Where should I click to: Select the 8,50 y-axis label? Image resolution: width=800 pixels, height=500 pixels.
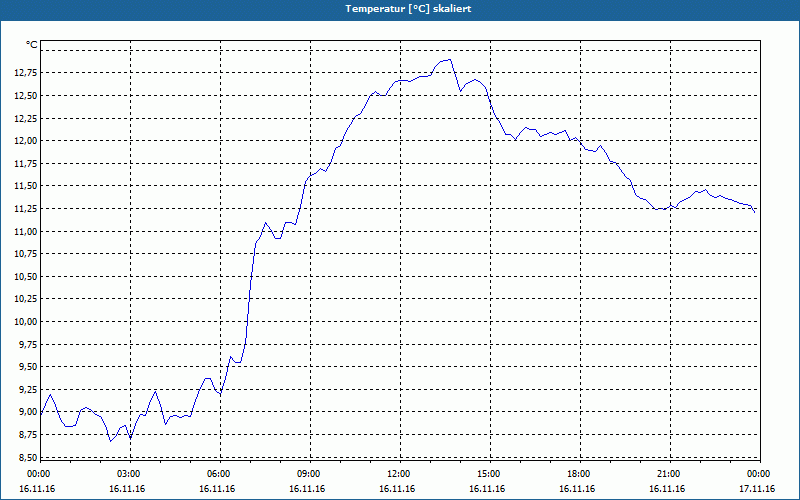pyautogui.click(x=28, y=457)
